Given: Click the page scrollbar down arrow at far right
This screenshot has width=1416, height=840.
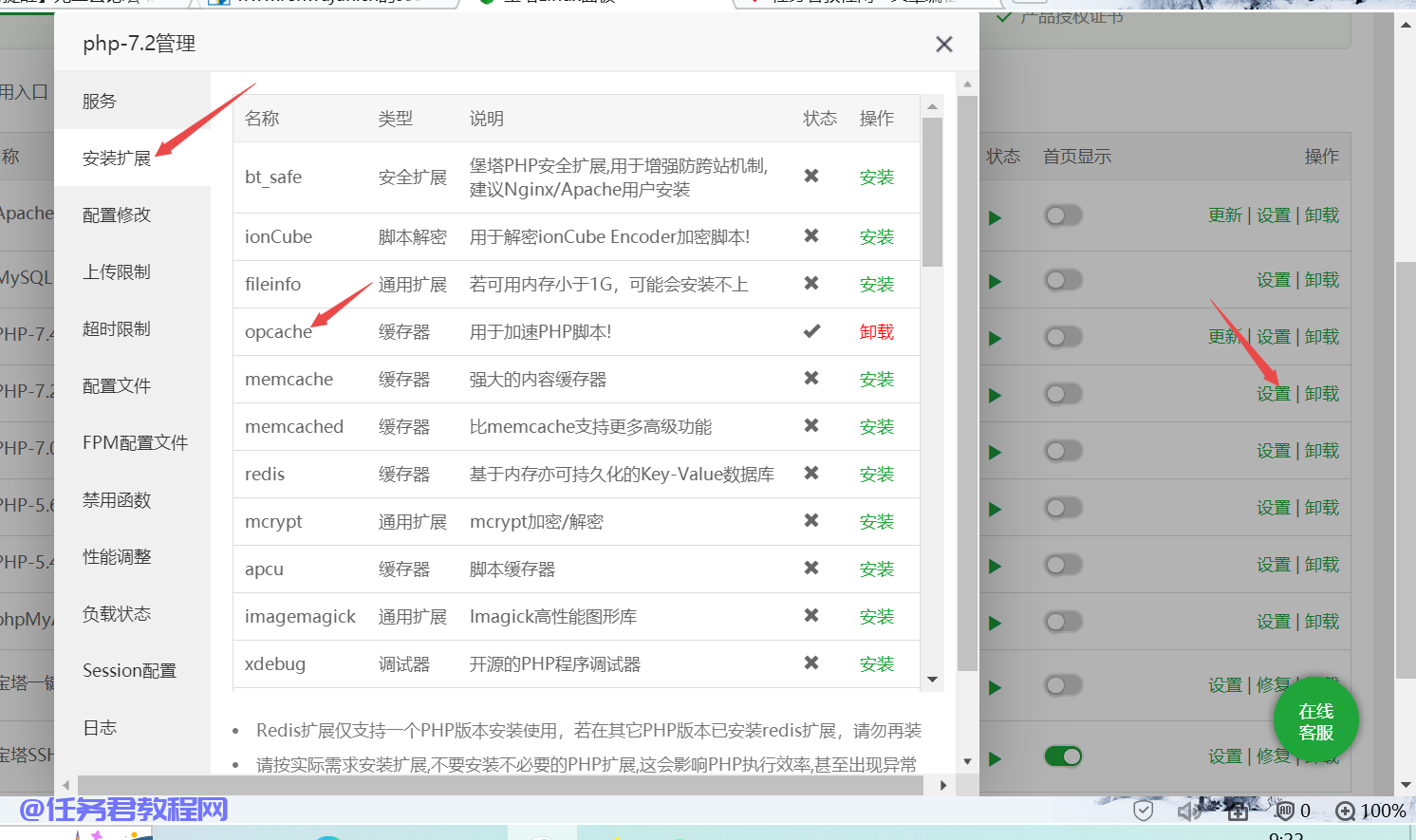Looking at the screenshot, I should pyautogui.click(x=1407, y=785).
